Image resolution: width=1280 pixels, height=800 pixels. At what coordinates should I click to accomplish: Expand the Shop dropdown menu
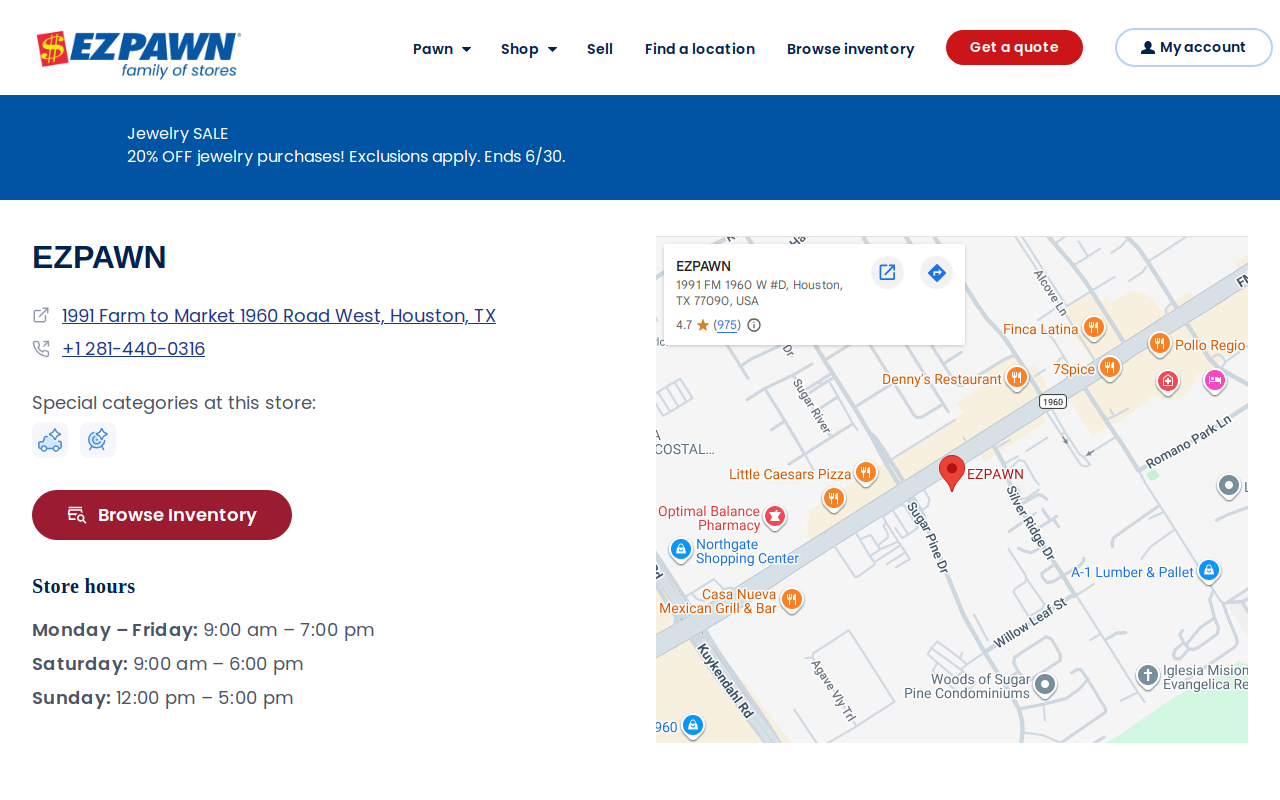click(529, 49)
